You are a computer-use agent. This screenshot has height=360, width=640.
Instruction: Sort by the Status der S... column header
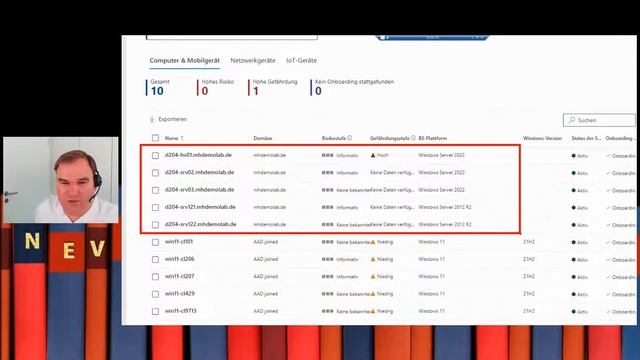586,138
